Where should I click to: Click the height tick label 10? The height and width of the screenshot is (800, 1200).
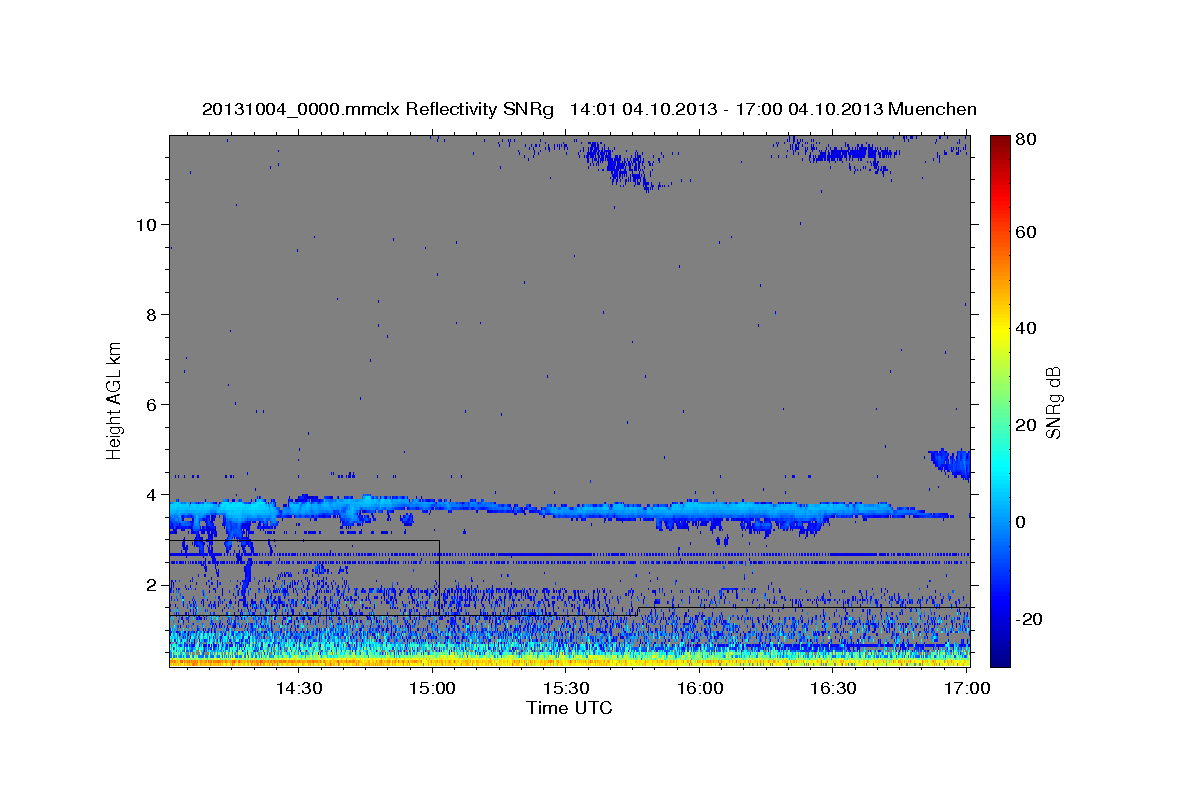145,224
